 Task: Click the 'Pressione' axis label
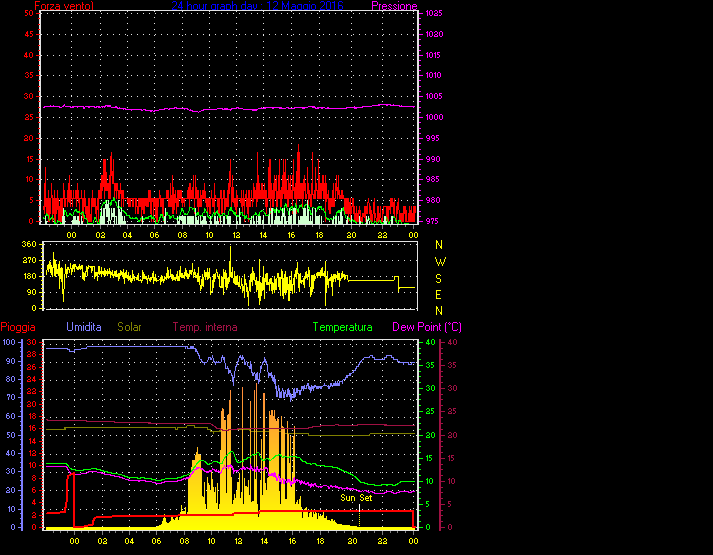click(x=394, y=6)
